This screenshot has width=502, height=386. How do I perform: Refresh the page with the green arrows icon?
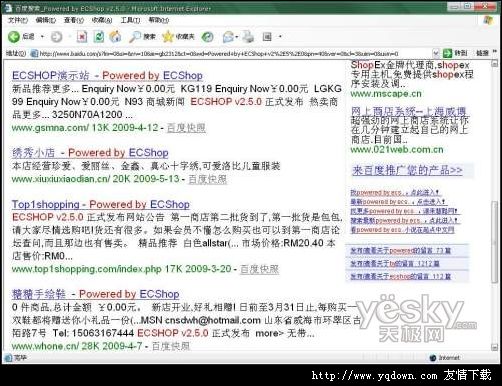point(98,37)
